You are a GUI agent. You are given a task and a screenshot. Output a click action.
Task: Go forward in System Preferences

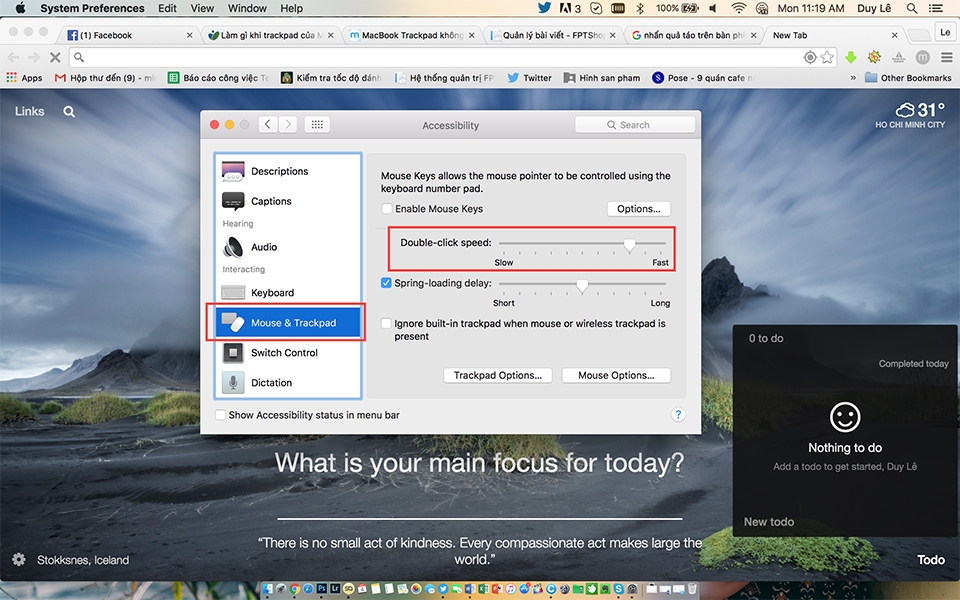[x=288, y=124]
